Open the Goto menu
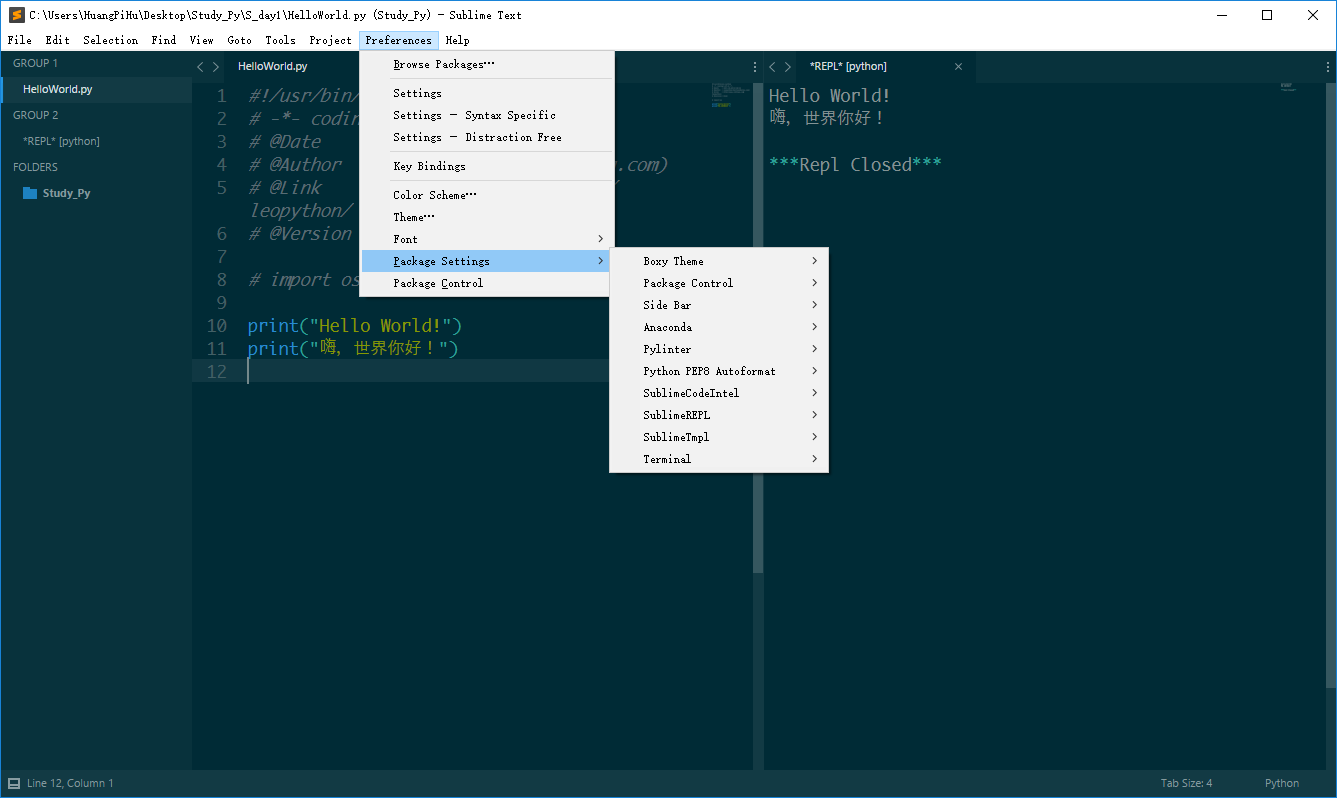Image resolution: width=1337 pixels, height=798 pixels. point(239,40)
